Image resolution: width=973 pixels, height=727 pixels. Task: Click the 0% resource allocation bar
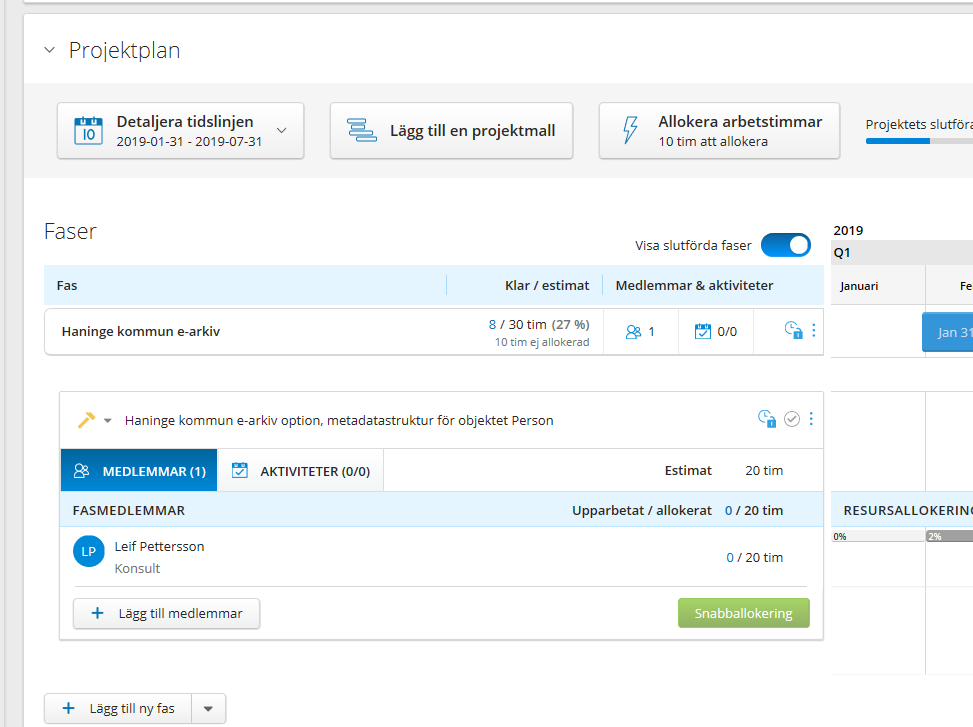(878, 537)
